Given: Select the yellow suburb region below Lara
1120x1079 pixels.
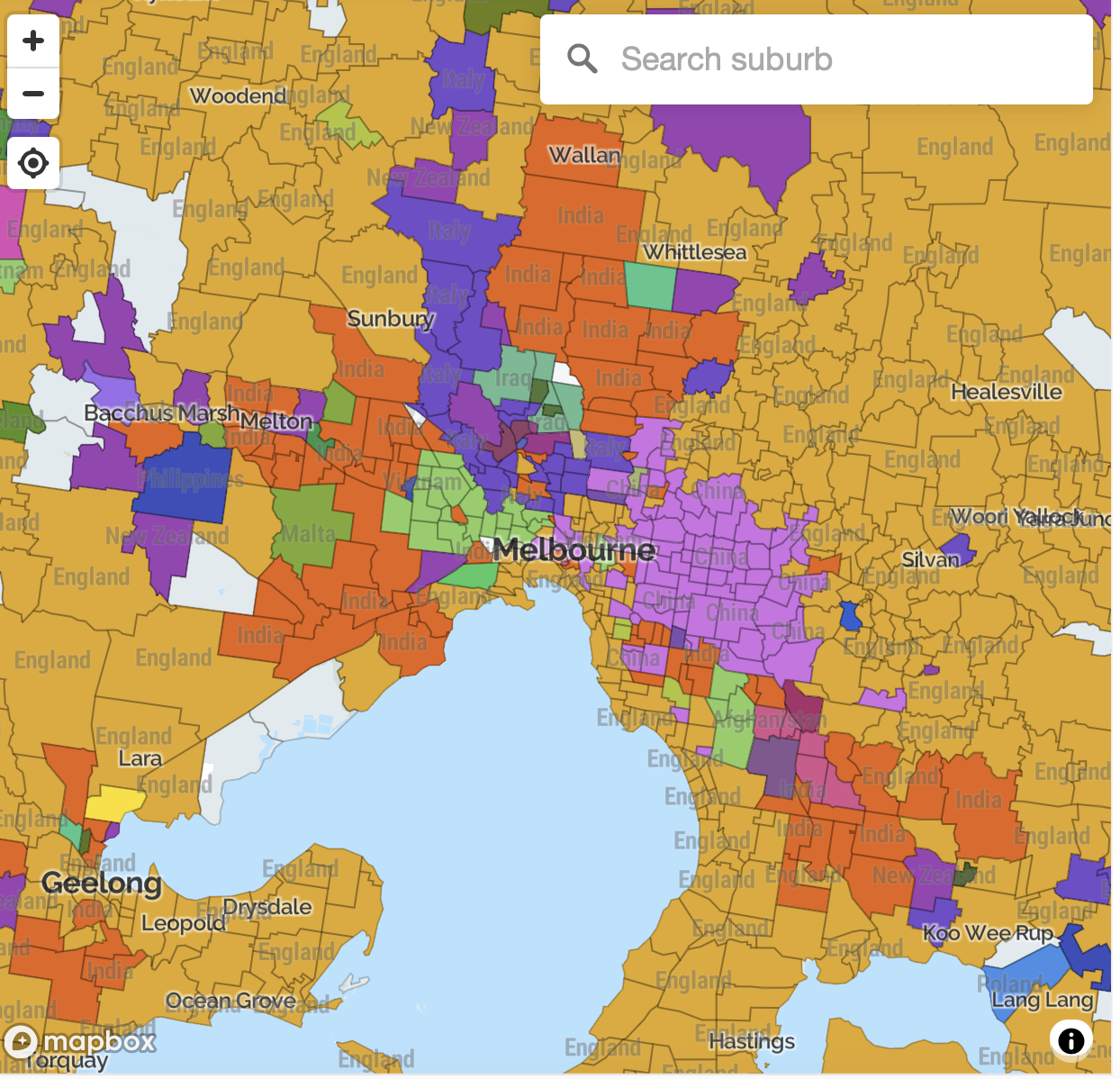Looking at the screenshot, I should 114,803.
